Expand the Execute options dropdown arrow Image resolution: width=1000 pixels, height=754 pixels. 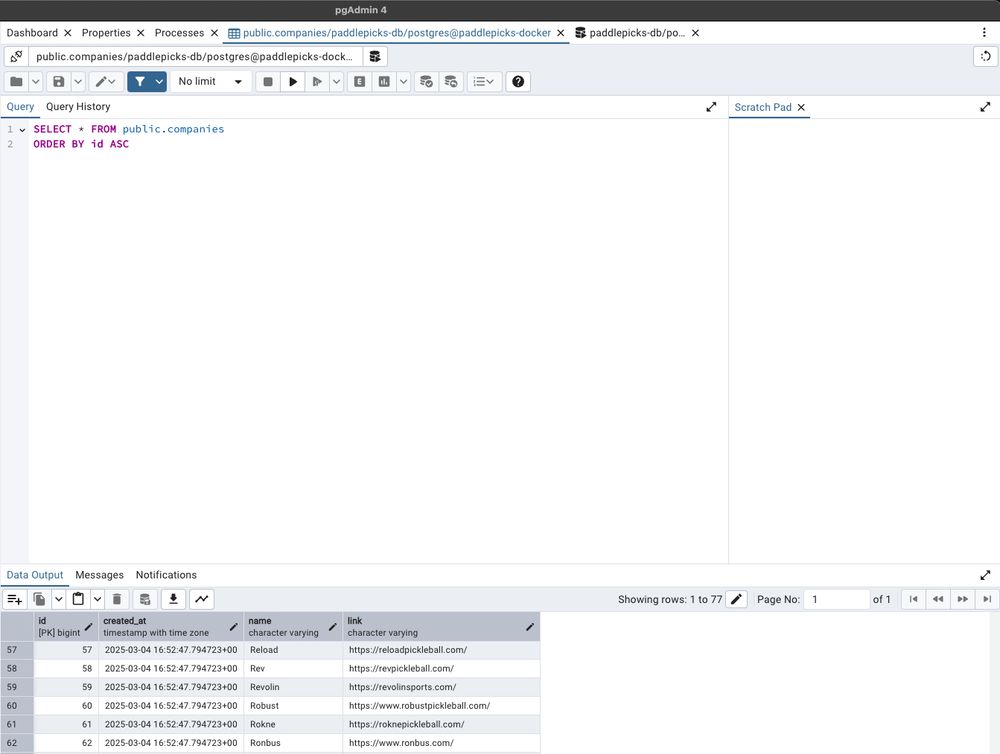coord(336,82)
